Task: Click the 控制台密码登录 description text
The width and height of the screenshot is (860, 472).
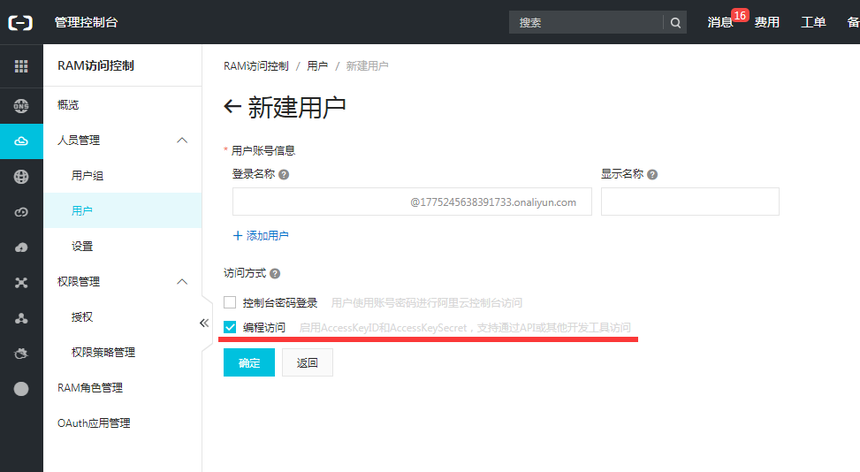Action: click(427, 303)
